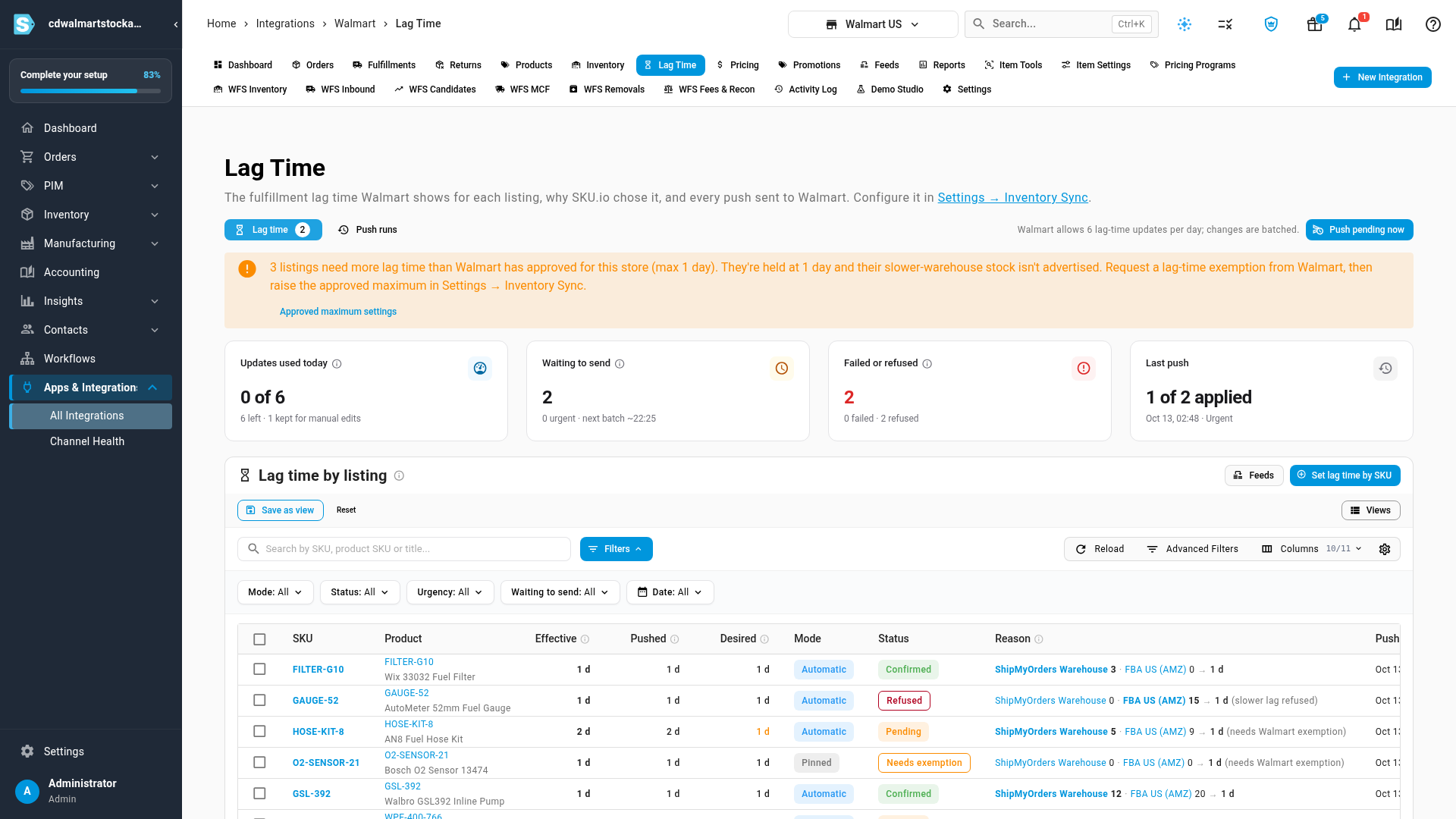Open table settings gear icon
The width and height of the screenshot is (1456, 819).
tap(1384, 549)
